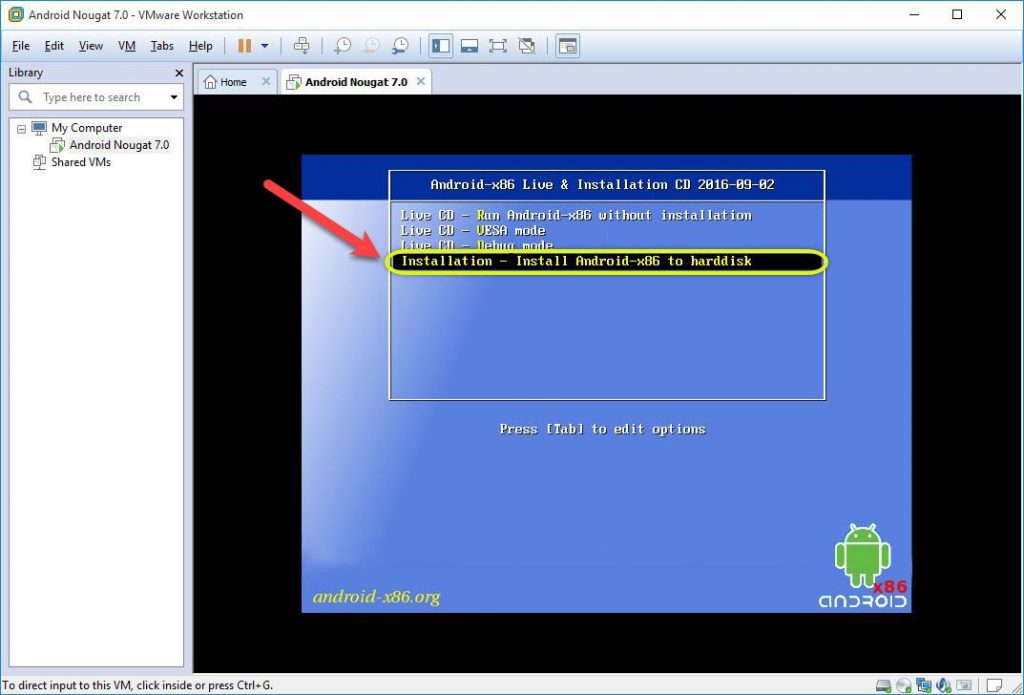Send Ctrl+Alt+Del to the guest
This screenshot has width=1024, height=695.
point(302,45)
